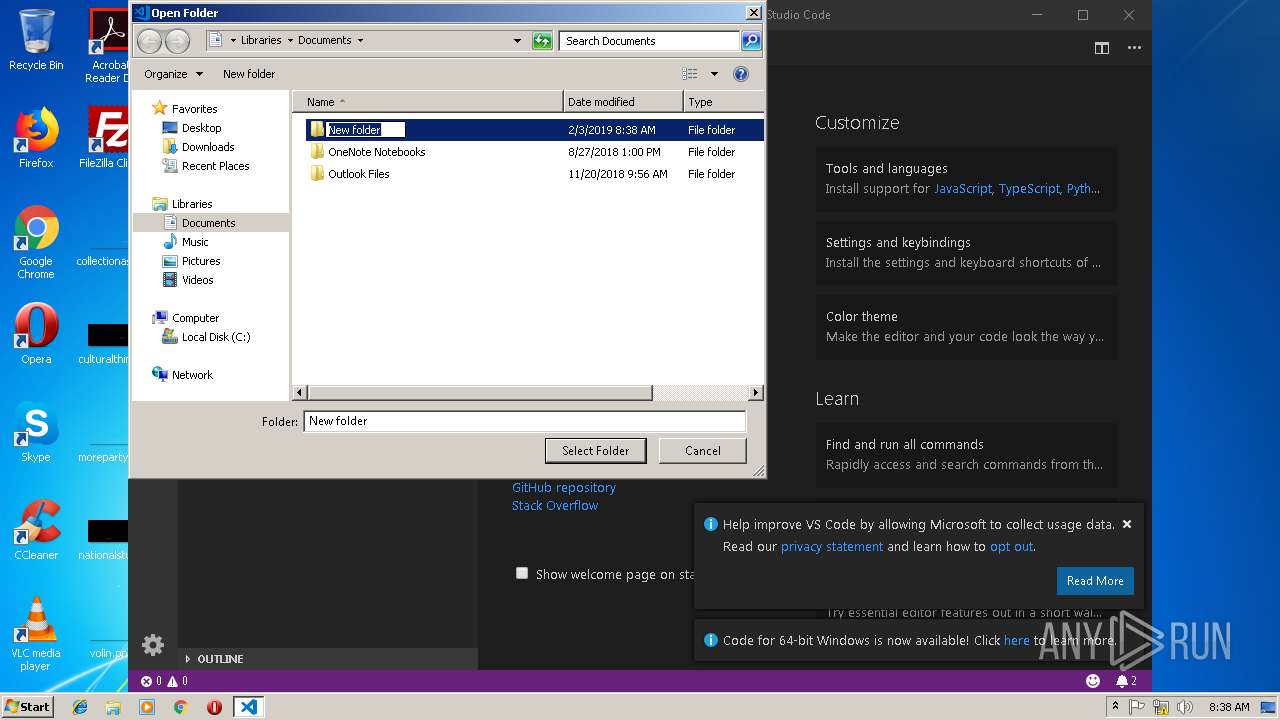Expand the Libraries breadcrumb arrow
Viewport: 1280px width, 720px height.
pos(290,41)
